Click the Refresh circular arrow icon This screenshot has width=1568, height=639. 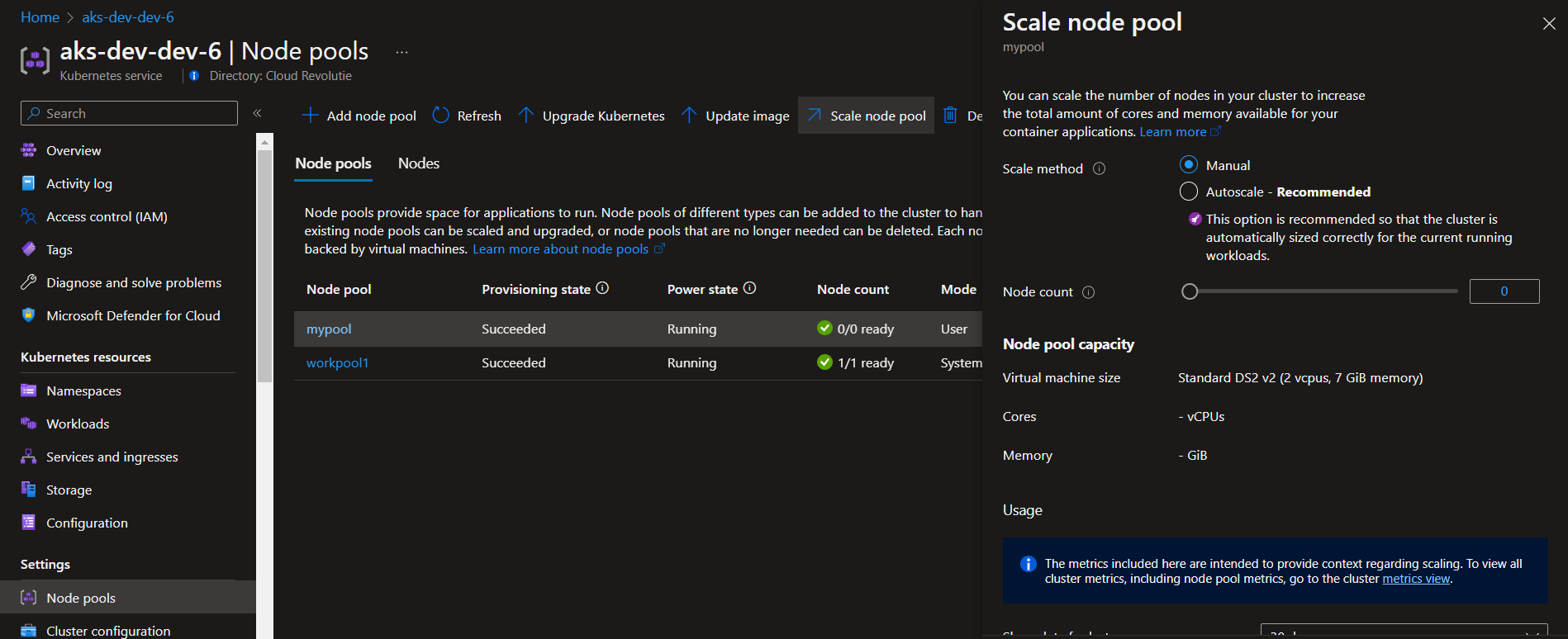pyautogui.click(x=441, y=116)
